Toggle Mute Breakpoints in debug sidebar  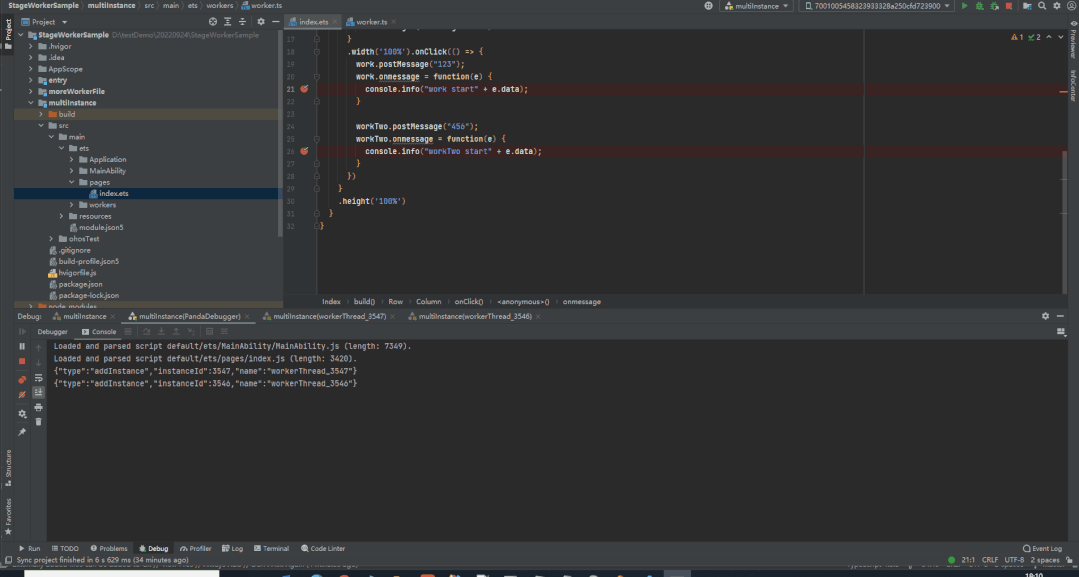(22, 395)
